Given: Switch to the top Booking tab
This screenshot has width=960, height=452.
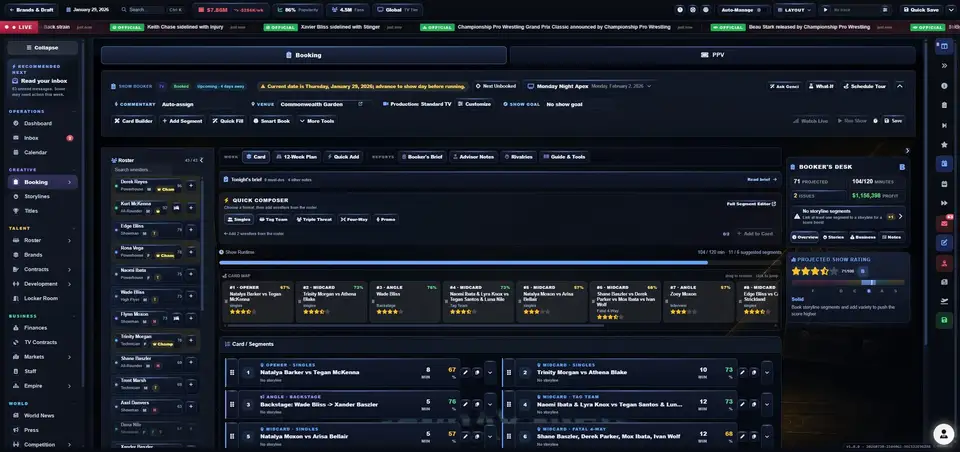Looking at the screenshot, I should [x=304, y=55].
